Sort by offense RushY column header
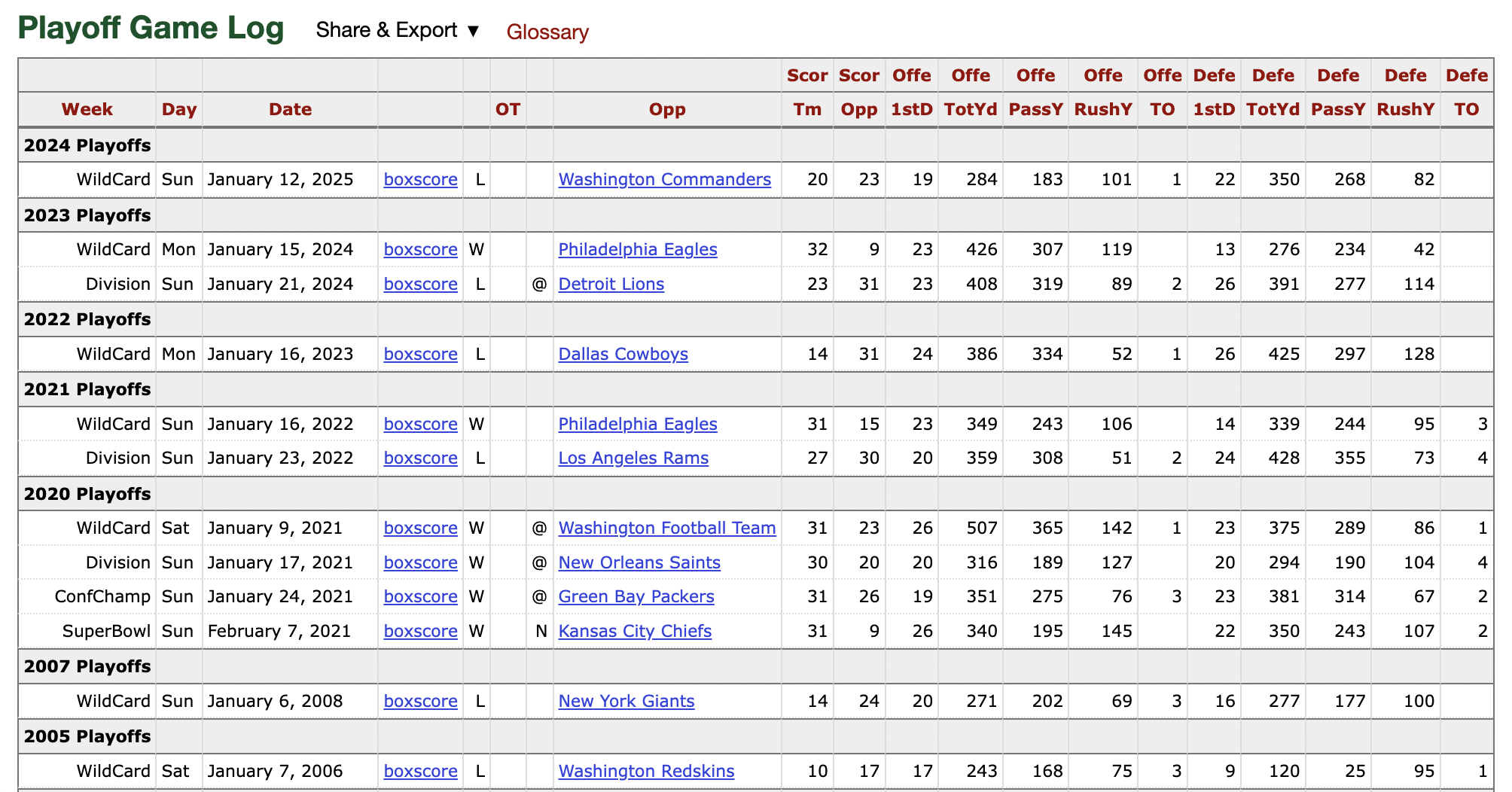The height and width of the screenshot is (792, 1512). tap(1103, 109)
